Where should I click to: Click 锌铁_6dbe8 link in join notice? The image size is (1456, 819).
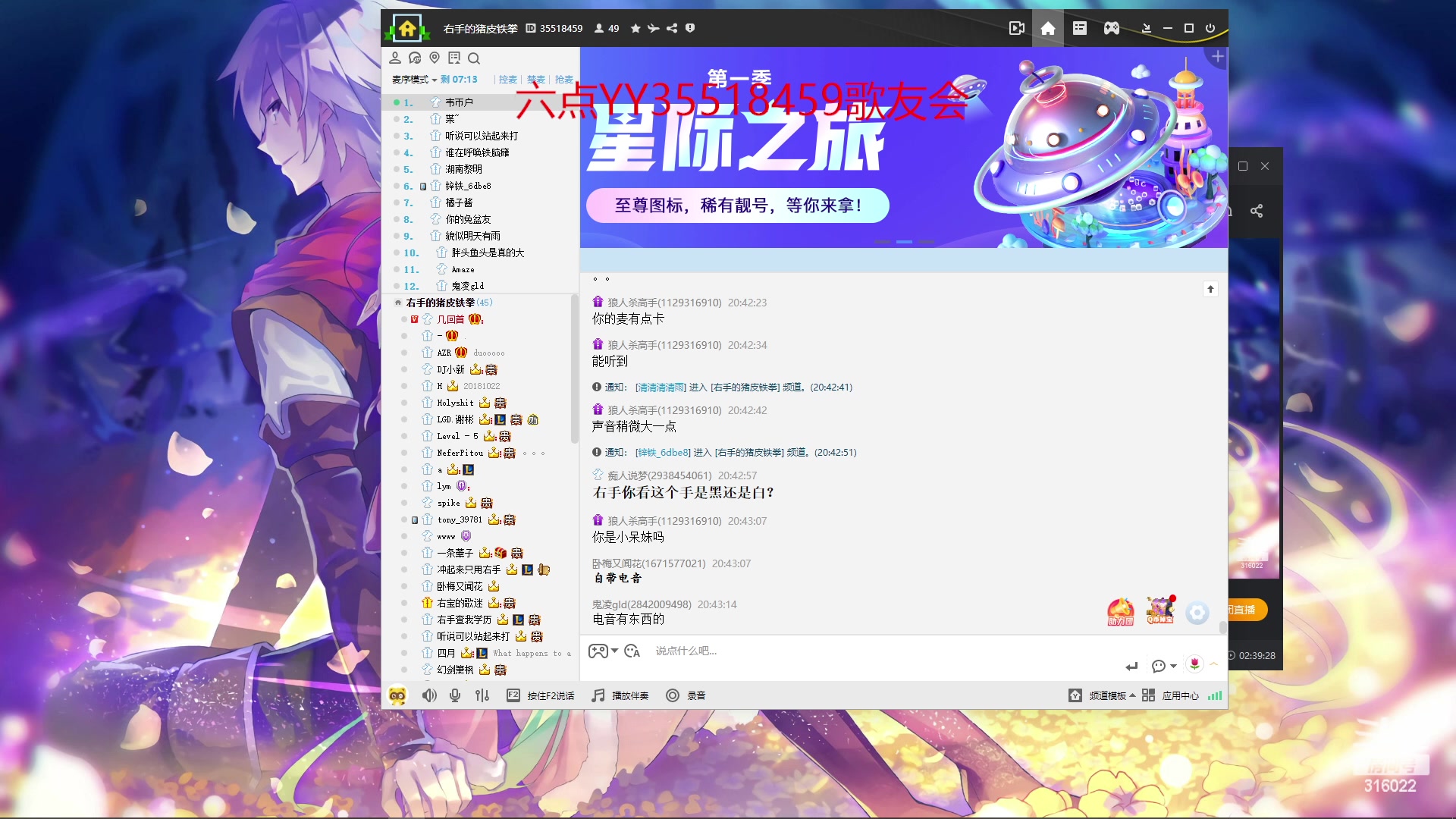(663, 453)
